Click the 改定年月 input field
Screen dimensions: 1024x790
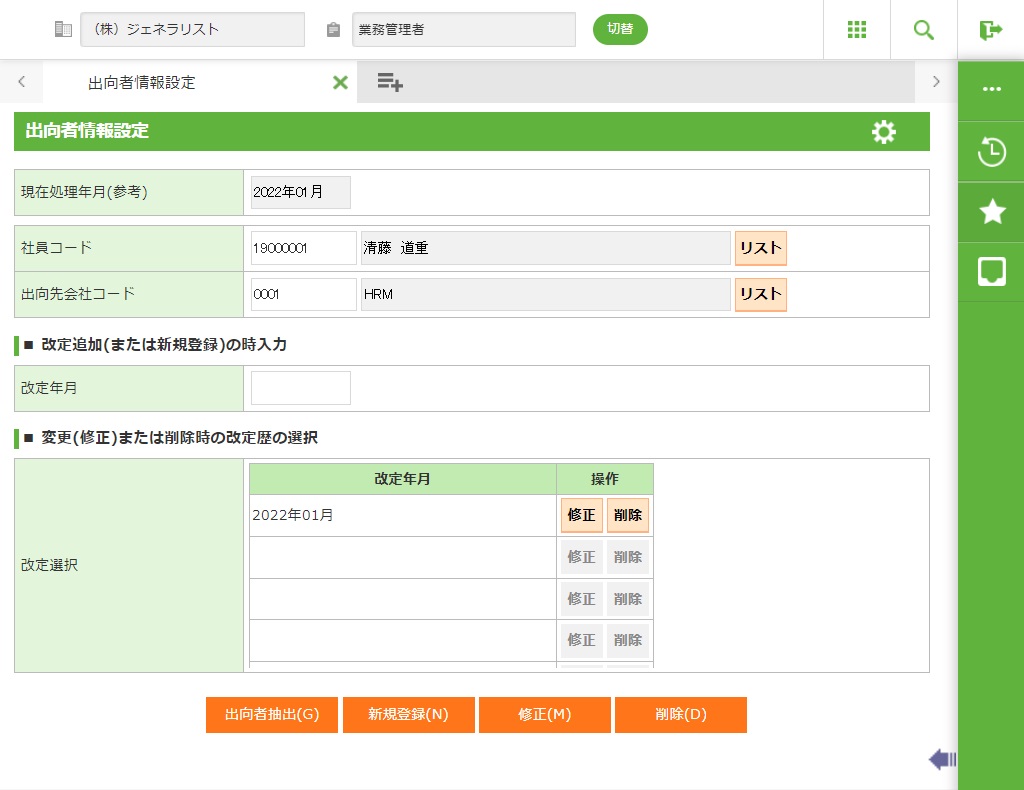[x=301, y=388]
